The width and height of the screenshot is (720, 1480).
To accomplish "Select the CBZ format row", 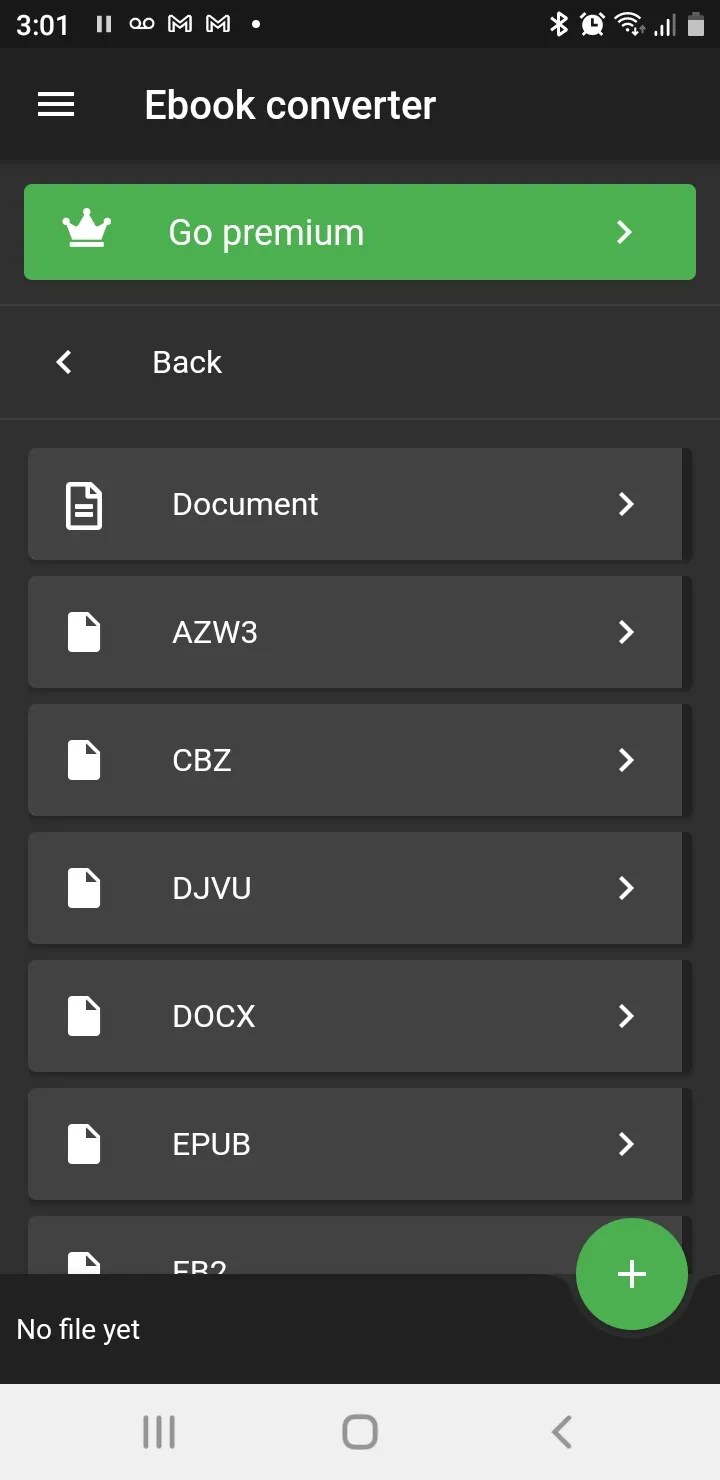I will click(x=355, y=760).
